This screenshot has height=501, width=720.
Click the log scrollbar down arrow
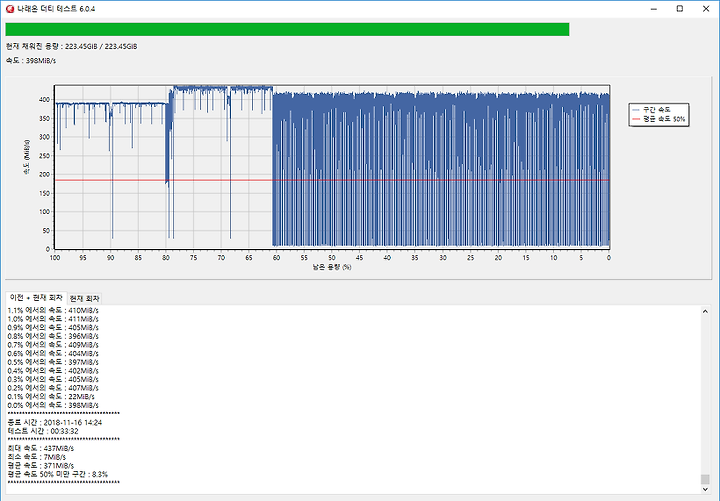coord(705,490)
